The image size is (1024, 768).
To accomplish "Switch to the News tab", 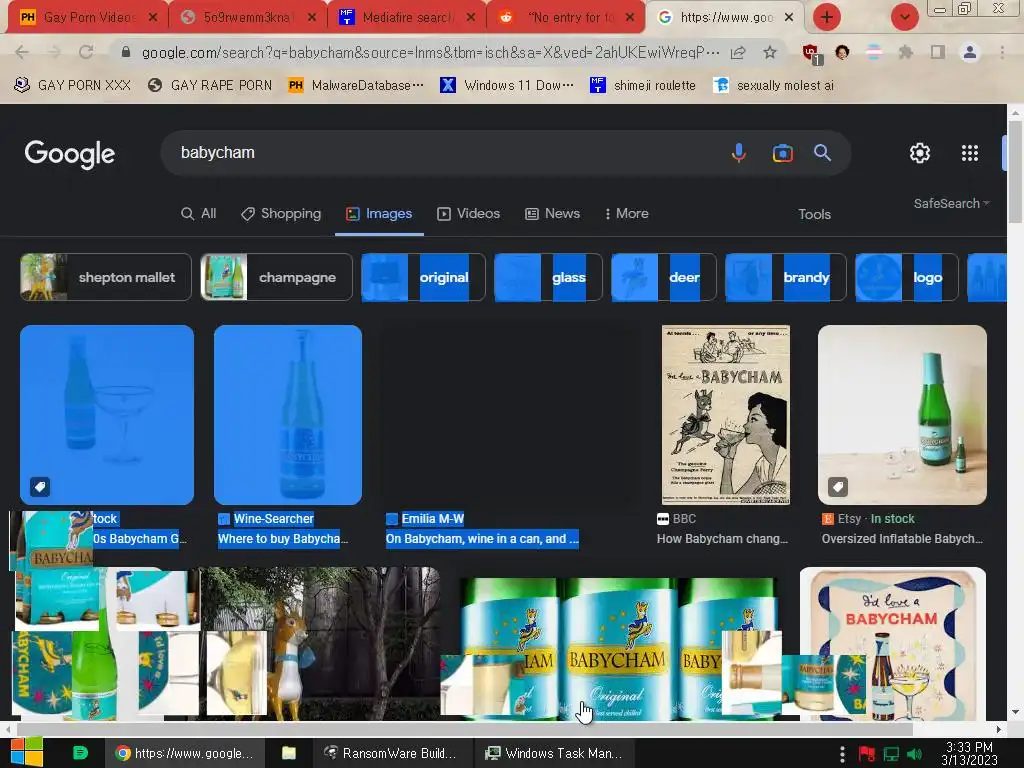I will coord(552,214).
